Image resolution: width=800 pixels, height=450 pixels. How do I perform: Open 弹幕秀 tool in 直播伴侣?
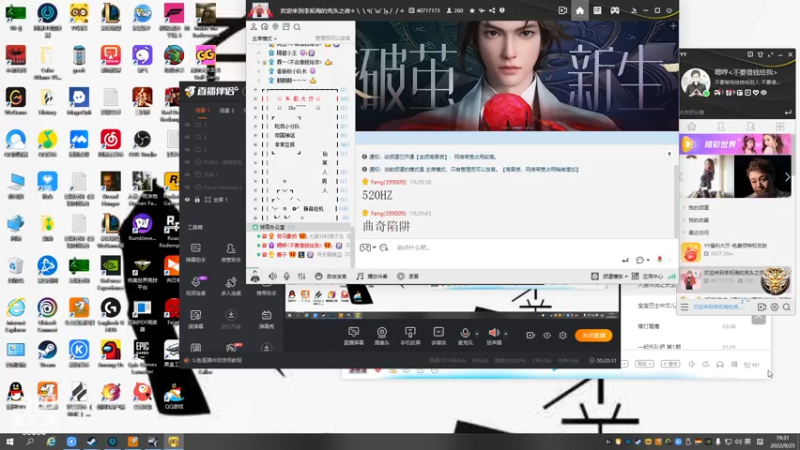266,319
